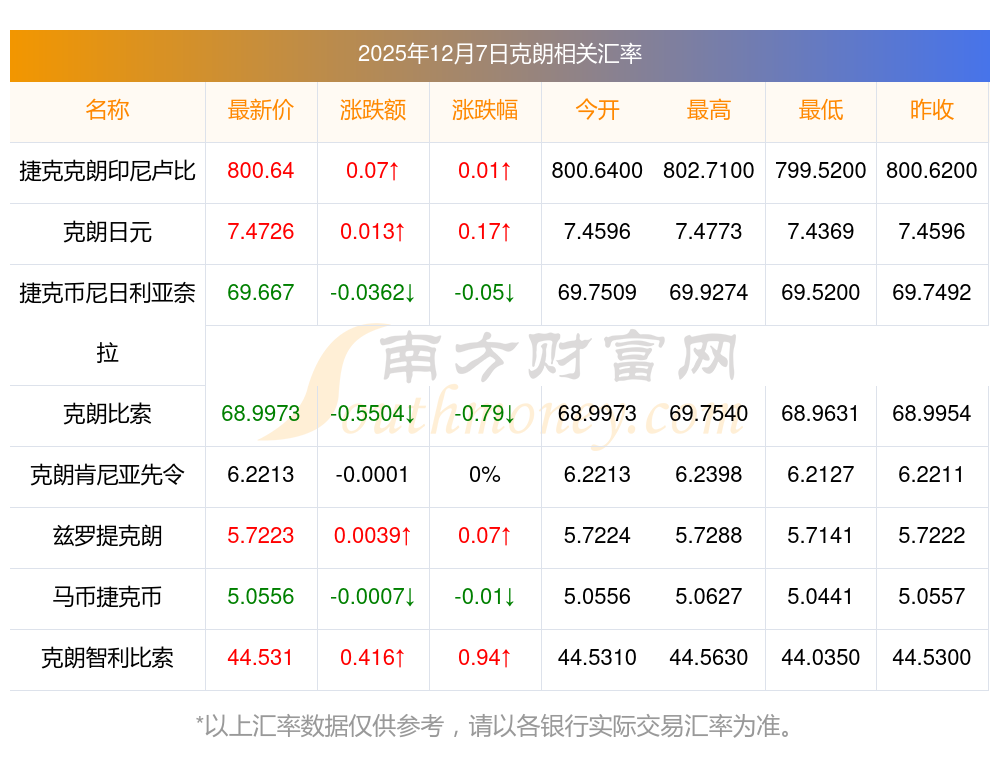Click change amount -0.5504↓

pos(373,414)
